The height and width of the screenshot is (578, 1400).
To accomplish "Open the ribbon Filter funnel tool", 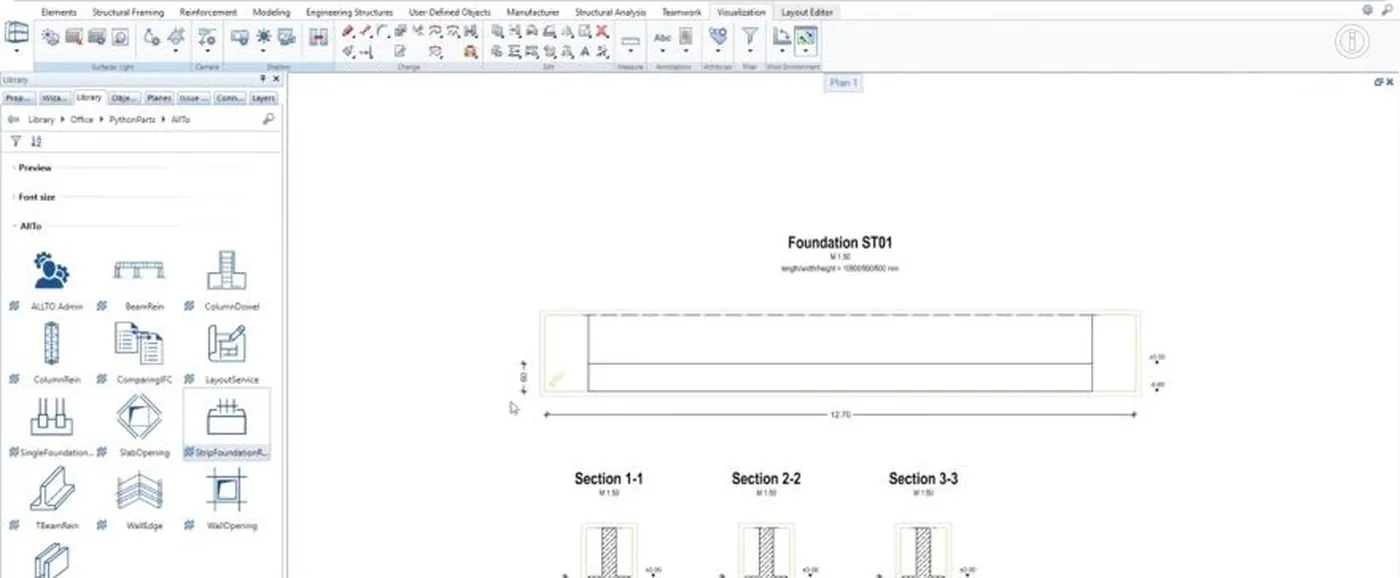I will (x=749, y=37).
